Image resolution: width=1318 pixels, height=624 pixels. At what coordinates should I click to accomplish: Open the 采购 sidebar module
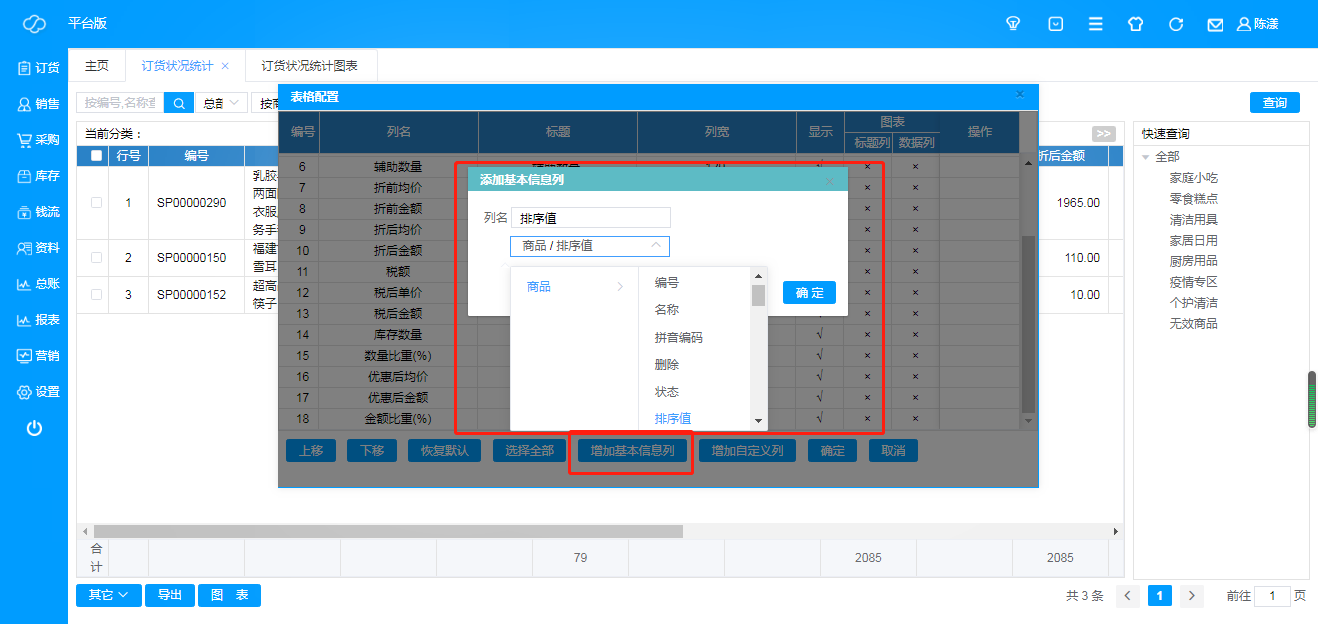(x=38, y=140)
